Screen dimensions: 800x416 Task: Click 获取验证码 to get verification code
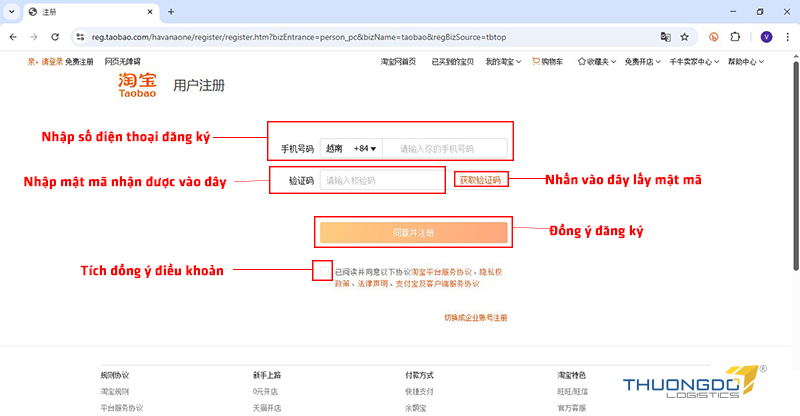point(480,180)
